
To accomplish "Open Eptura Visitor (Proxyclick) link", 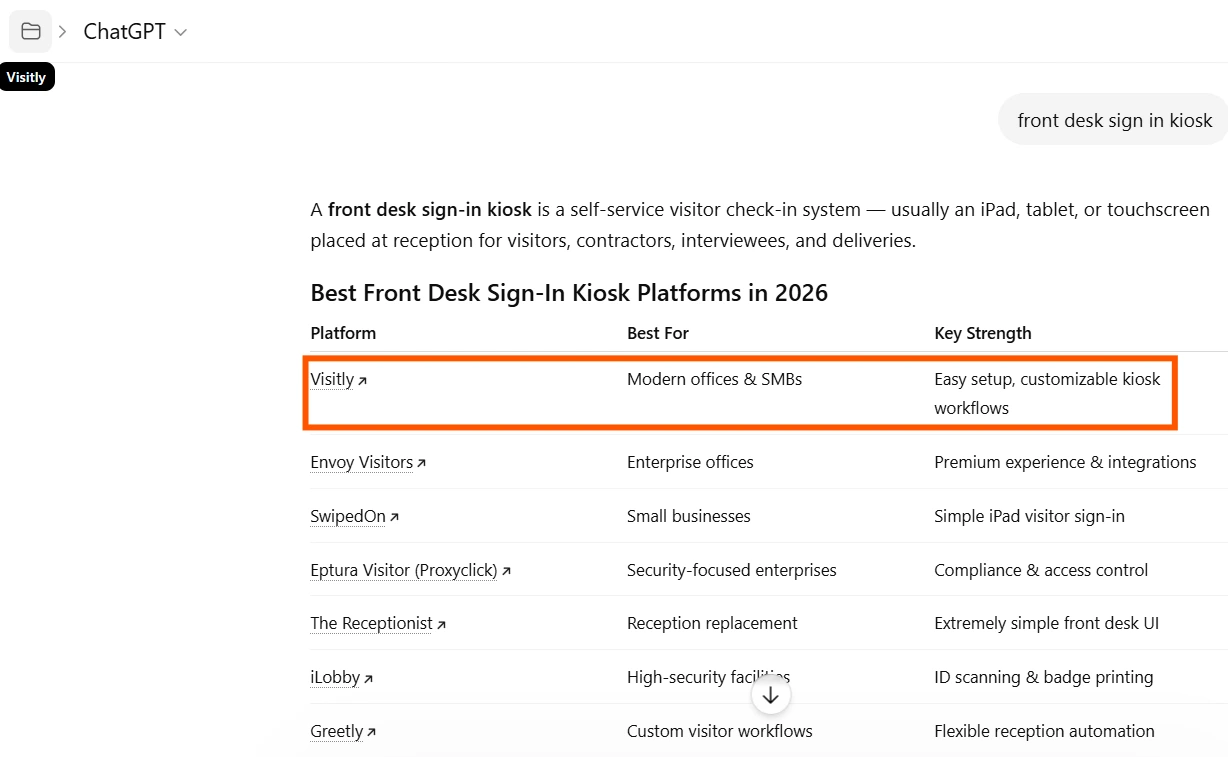I will 411,570.
